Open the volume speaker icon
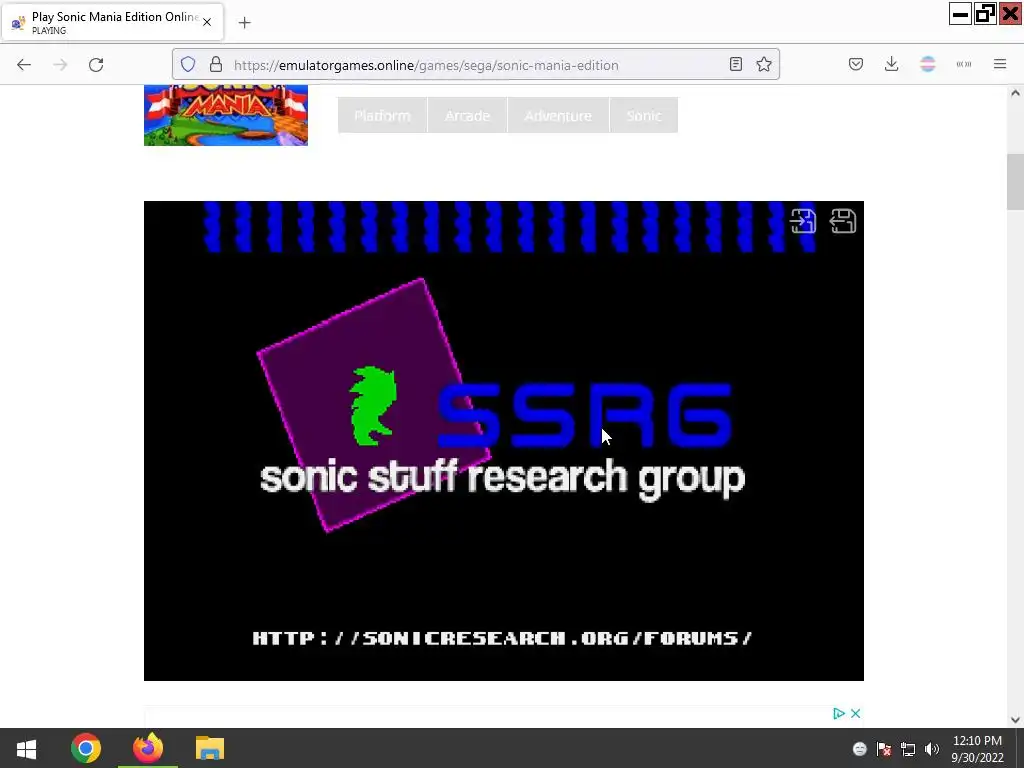Screen dimensions: 1024x768 click(x=932, y=749)
